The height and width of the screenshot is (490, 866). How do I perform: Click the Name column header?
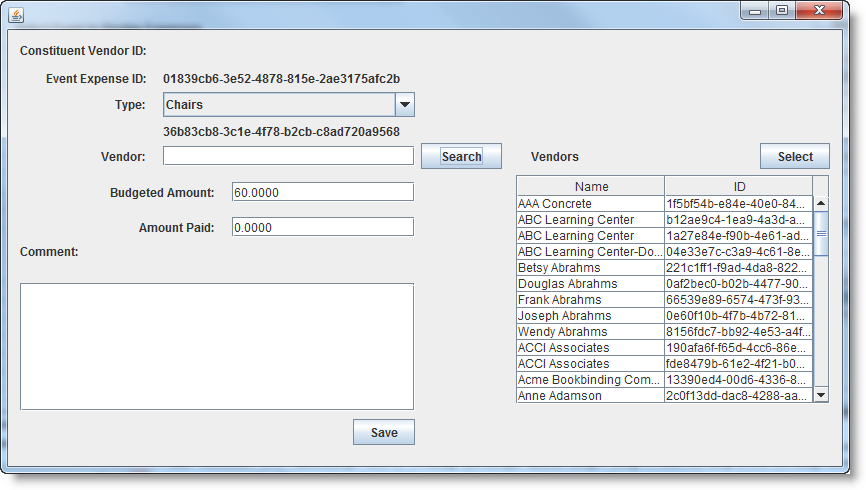pos(591,186)
